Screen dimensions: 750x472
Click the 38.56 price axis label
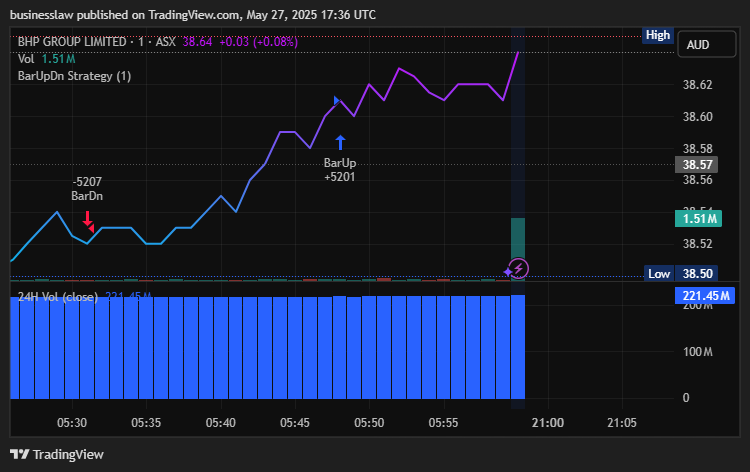tap(697, 180)
